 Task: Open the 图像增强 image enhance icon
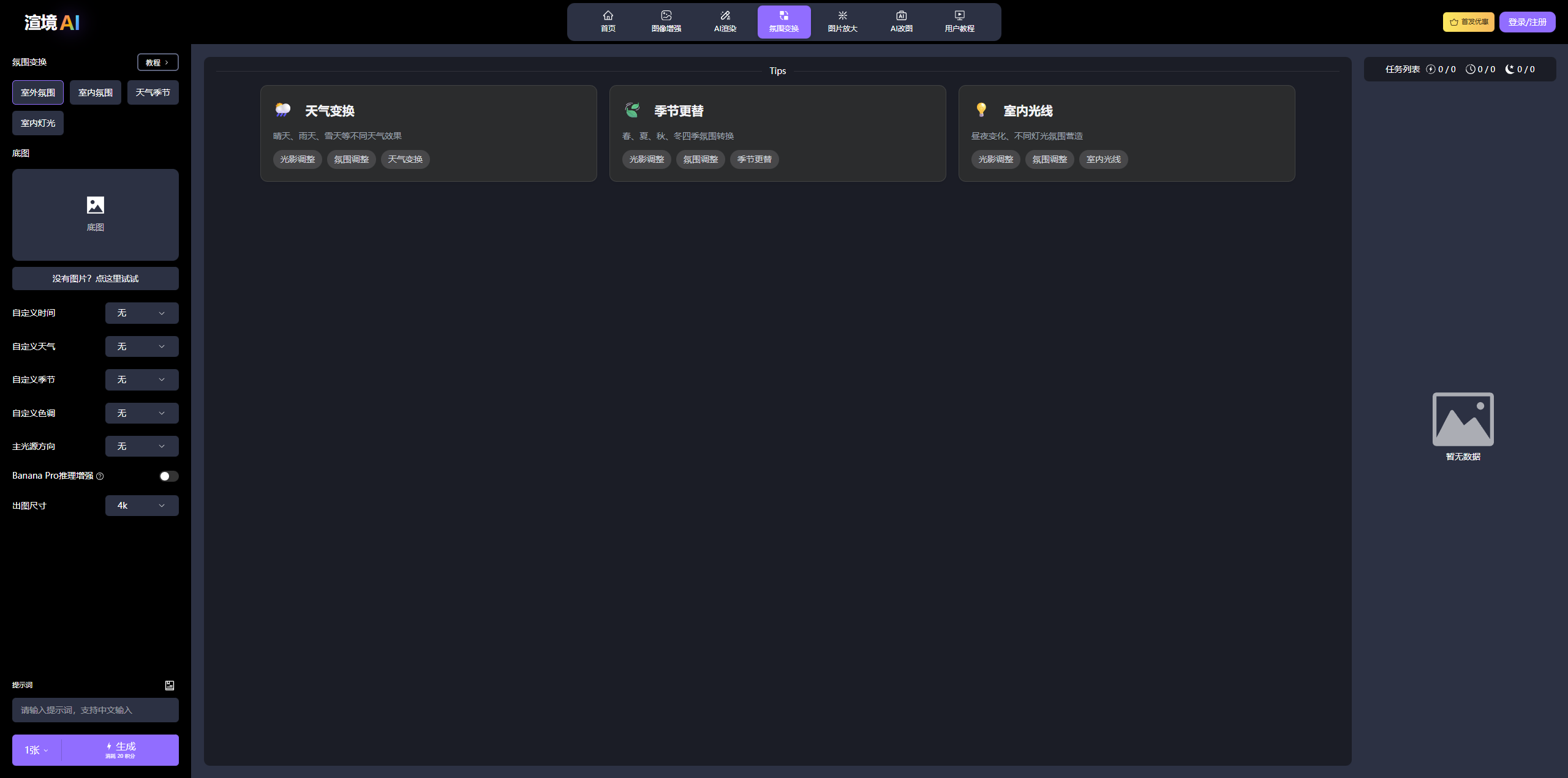coord(666,16)
